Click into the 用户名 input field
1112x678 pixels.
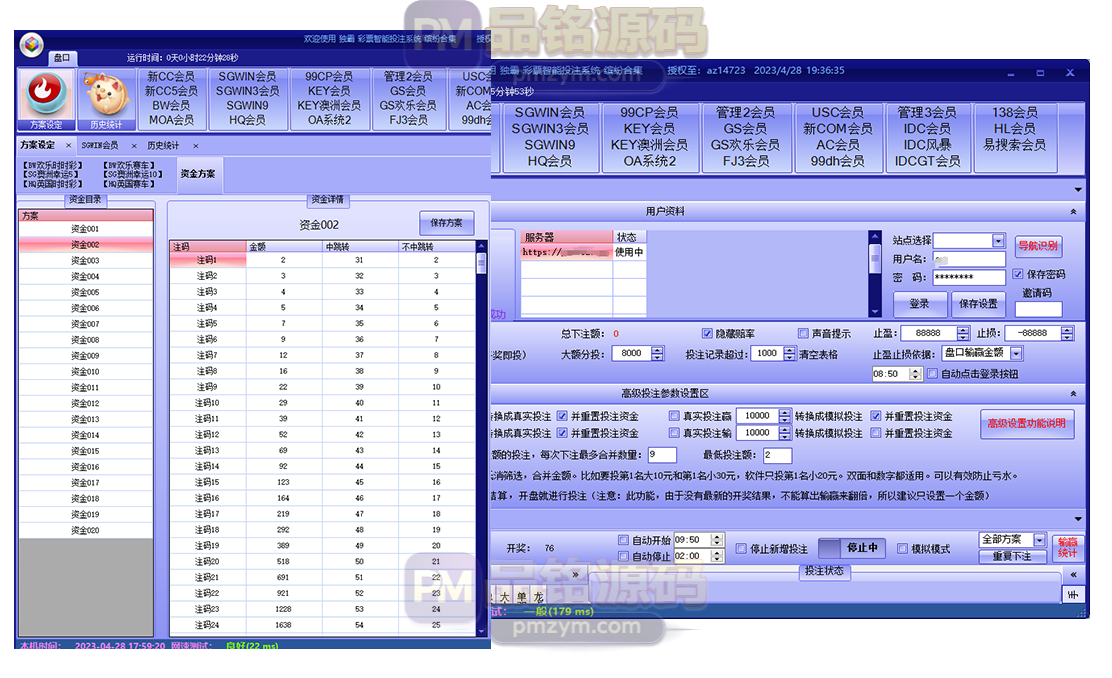pos(969,259)
